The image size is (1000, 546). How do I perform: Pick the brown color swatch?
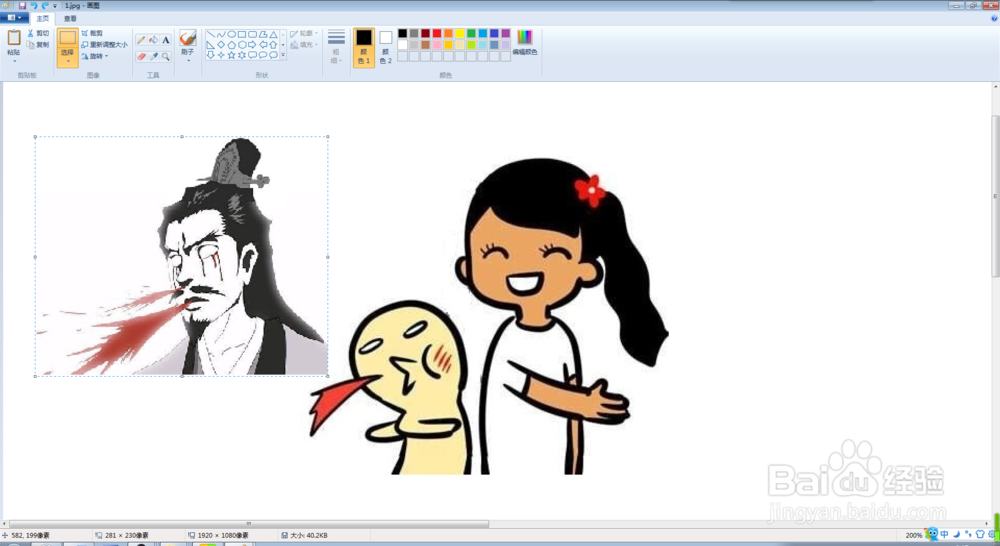click(425, 45)
